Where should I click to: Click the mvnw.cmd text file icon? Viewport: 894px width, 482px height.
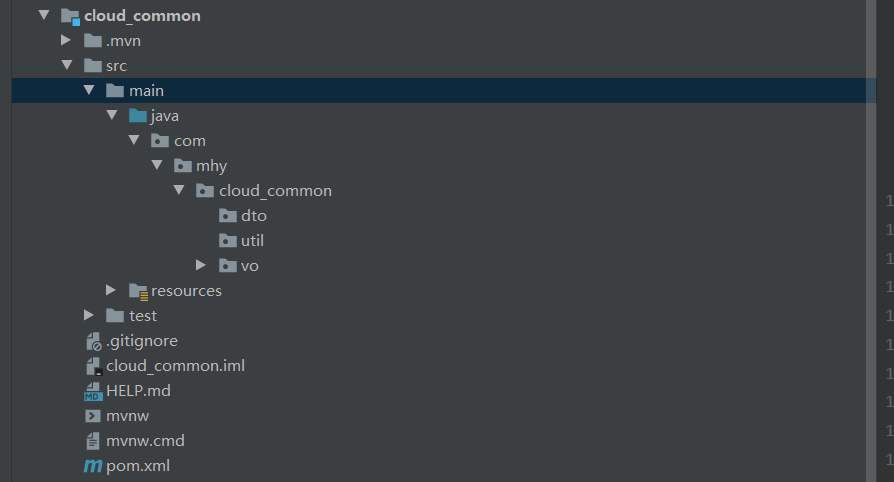(92, 441)
